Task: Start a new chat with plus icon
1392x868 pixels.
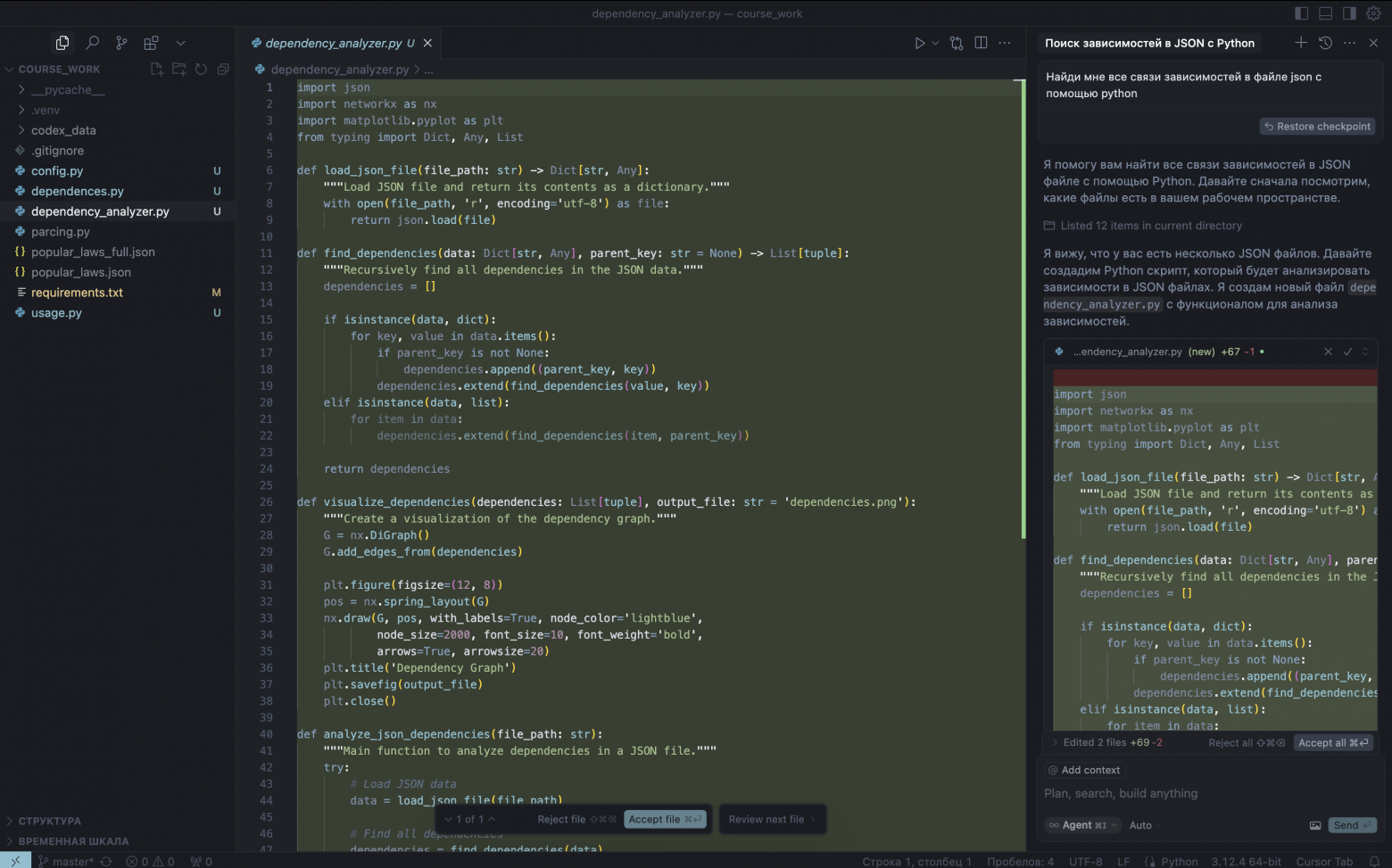Action: tap(1301, 43)
